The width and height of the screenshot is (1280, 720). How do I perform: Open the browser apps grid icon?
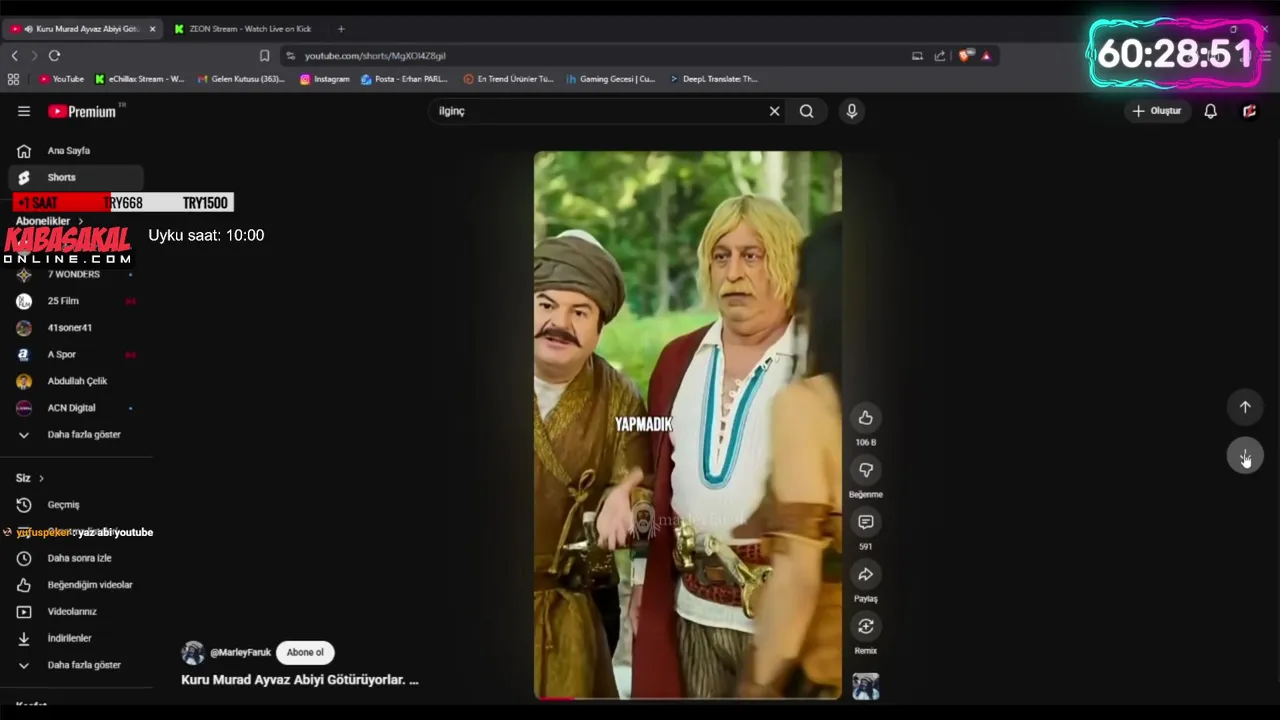(x=13, y=79)
